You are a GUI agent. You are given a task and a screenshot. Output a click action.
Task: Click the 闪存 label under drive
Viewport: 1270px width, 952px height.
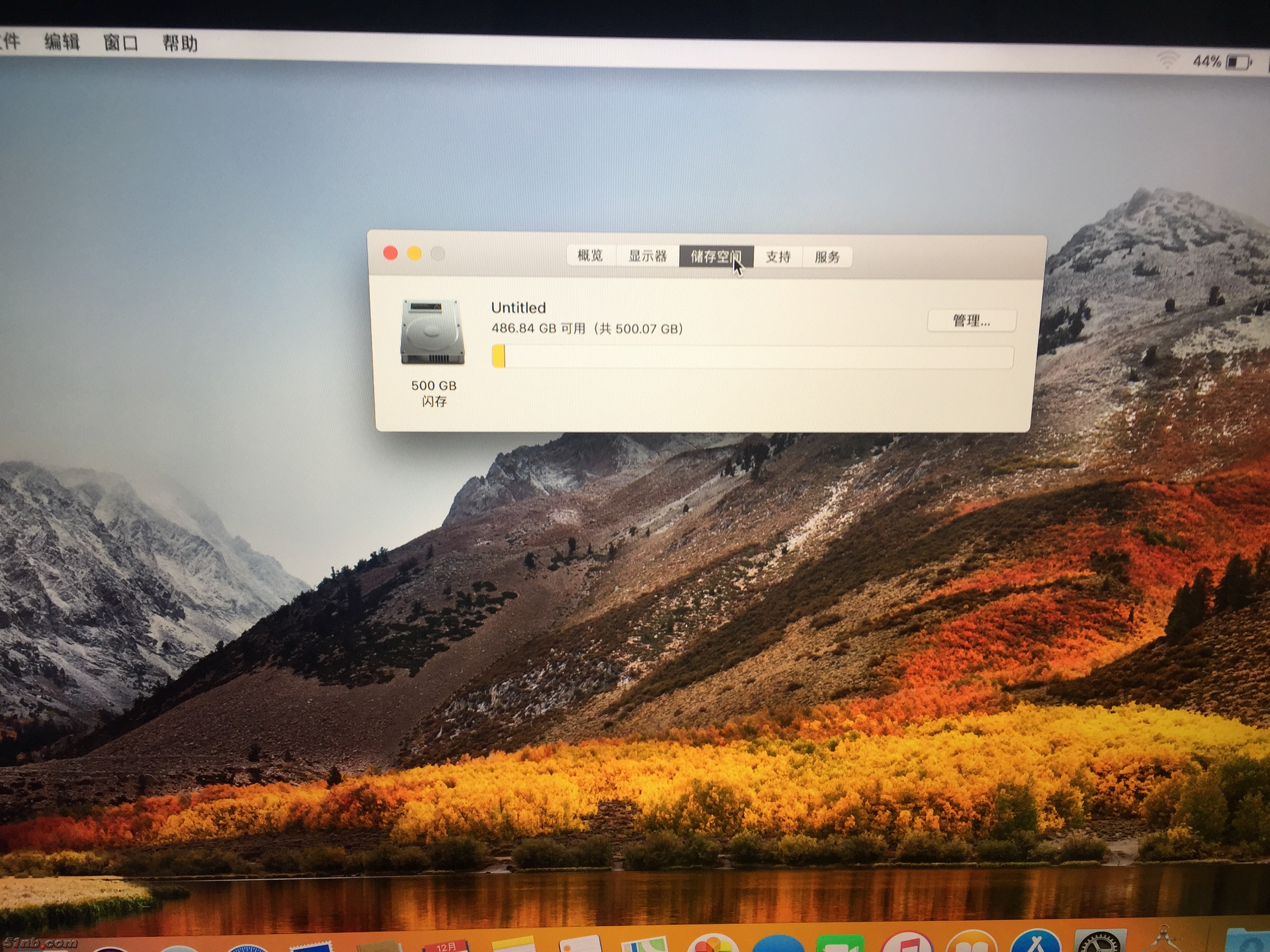(434, 401)
